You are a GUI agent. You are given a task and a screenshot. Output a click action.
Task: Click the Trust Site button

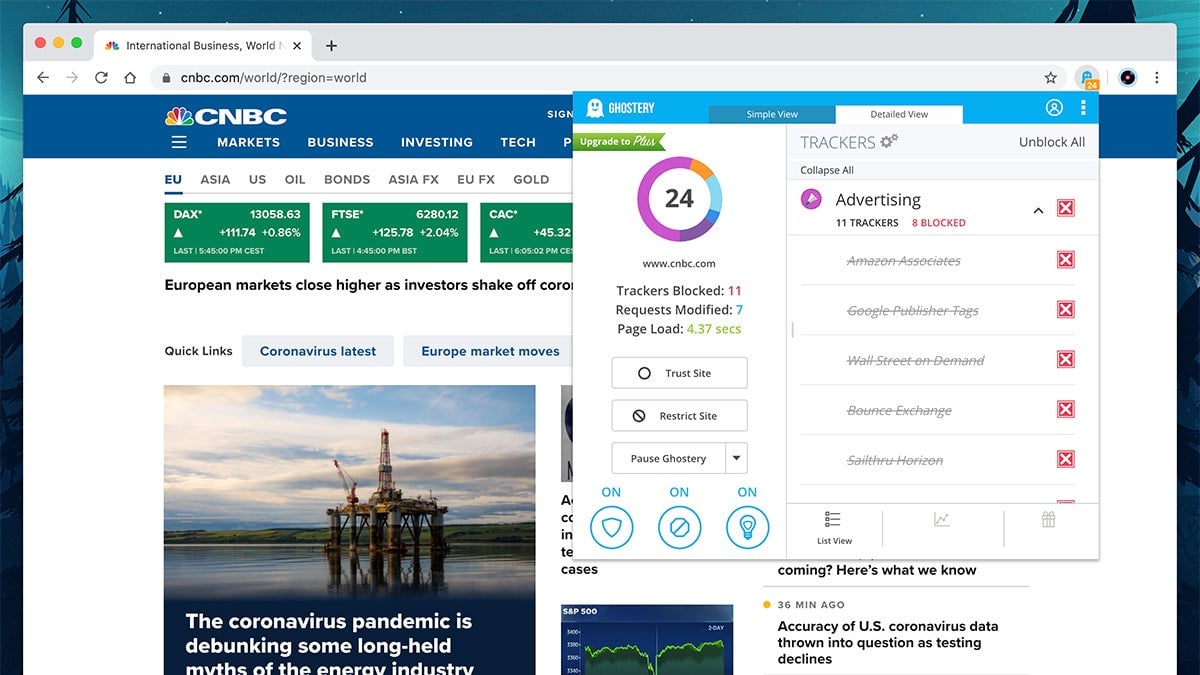pyautogui.click(x=679, y=373)
